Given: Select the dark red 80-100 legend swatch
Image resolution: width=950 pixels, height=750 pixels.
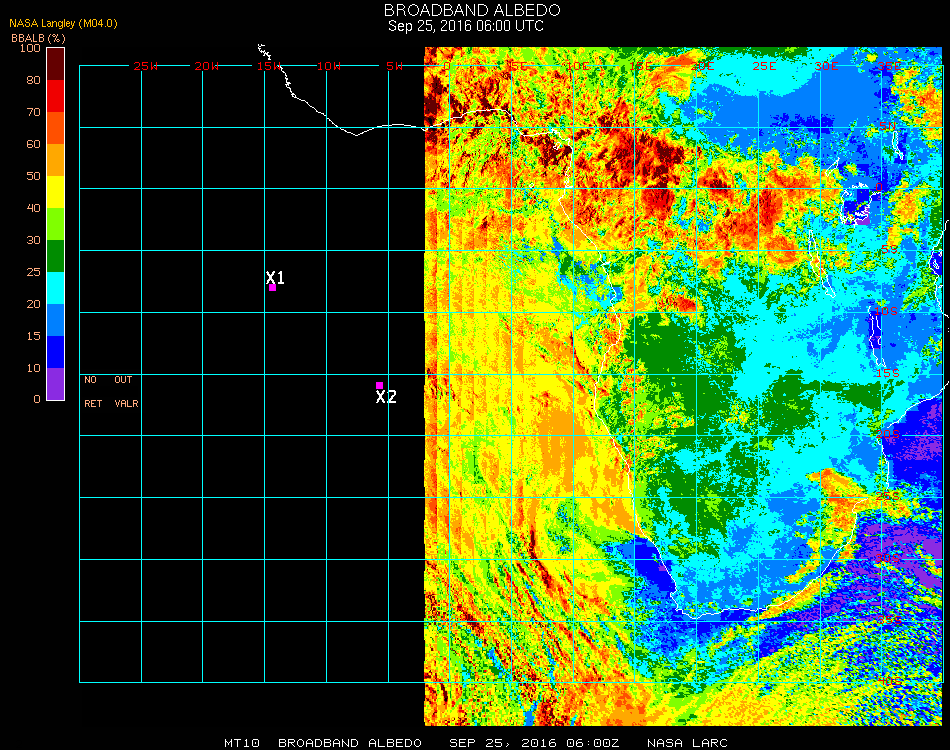Looking at the screenshot, I should (x=55, y=63).
